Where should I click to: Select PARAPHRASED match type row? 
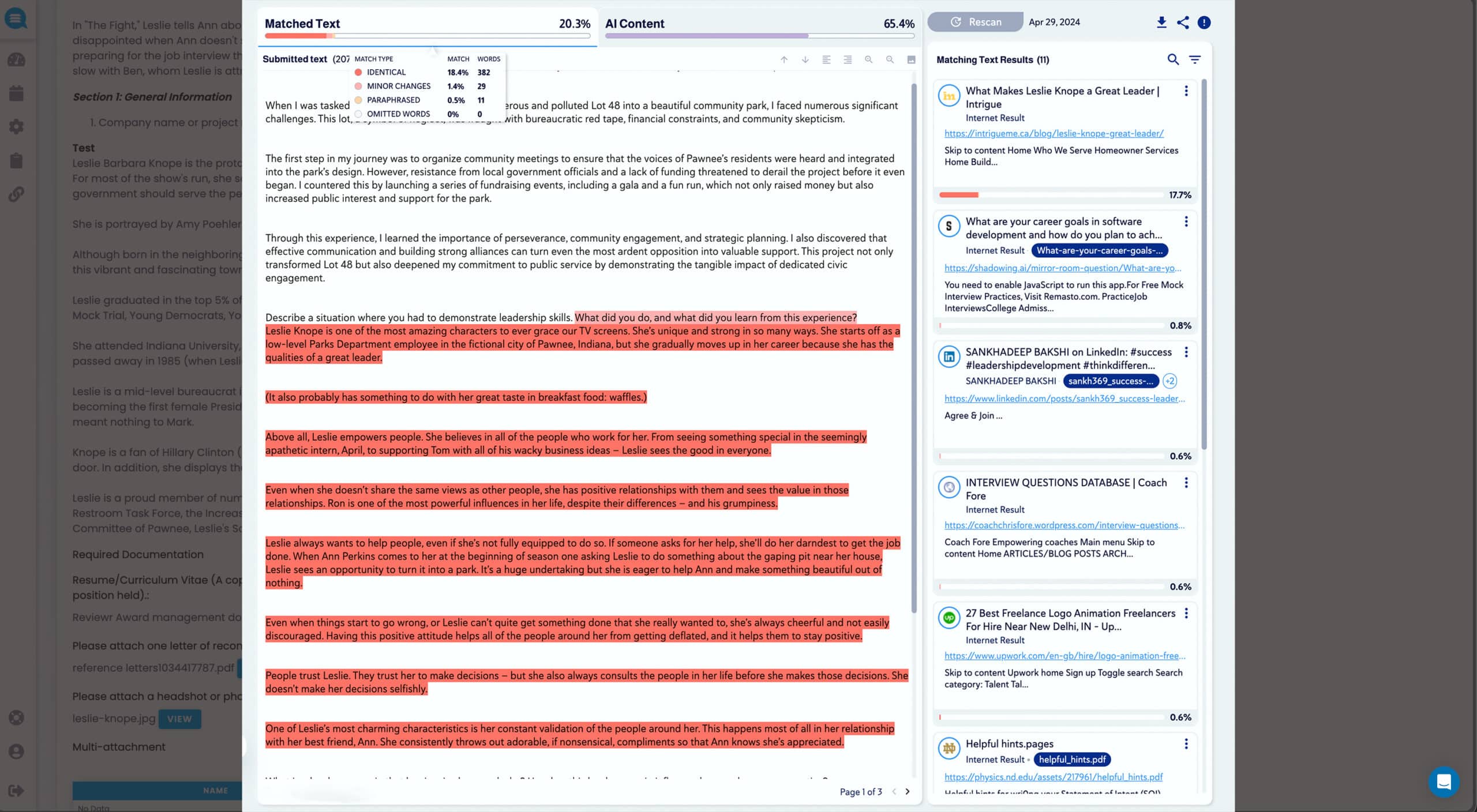click(x=428, y=100)
